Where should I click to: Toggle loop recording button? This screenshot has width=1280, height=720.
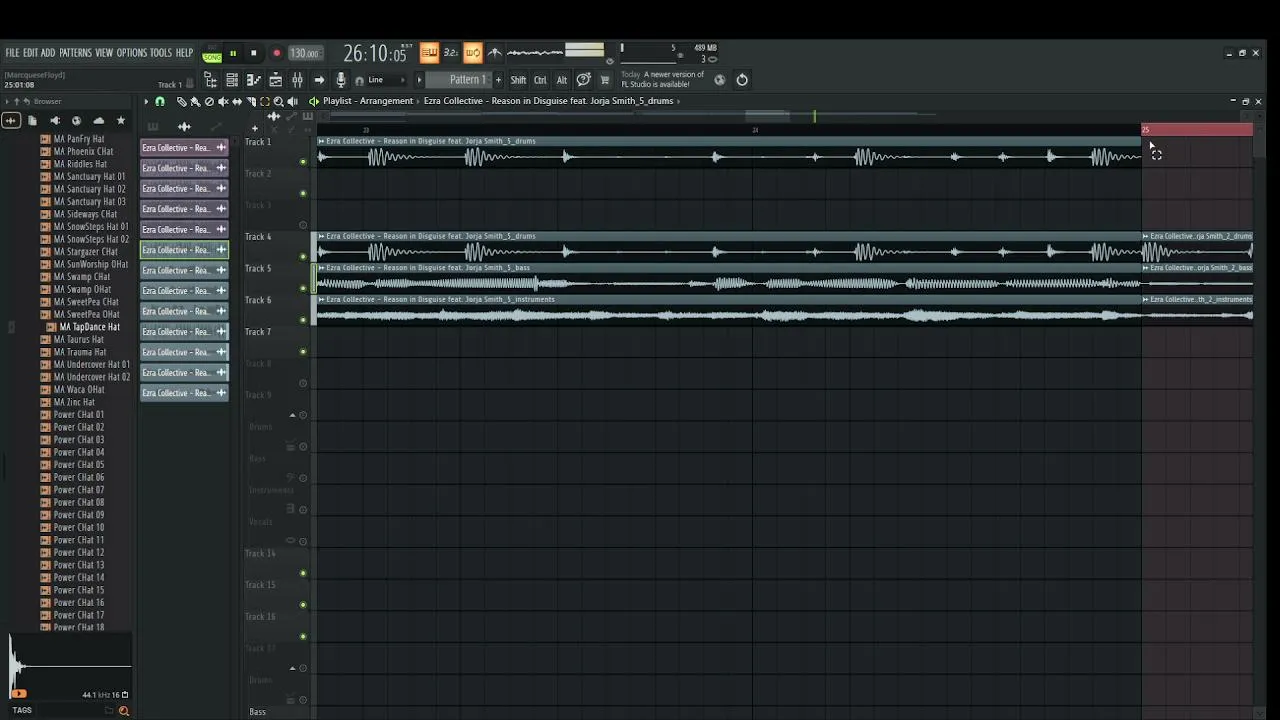[x=473, y=53]
